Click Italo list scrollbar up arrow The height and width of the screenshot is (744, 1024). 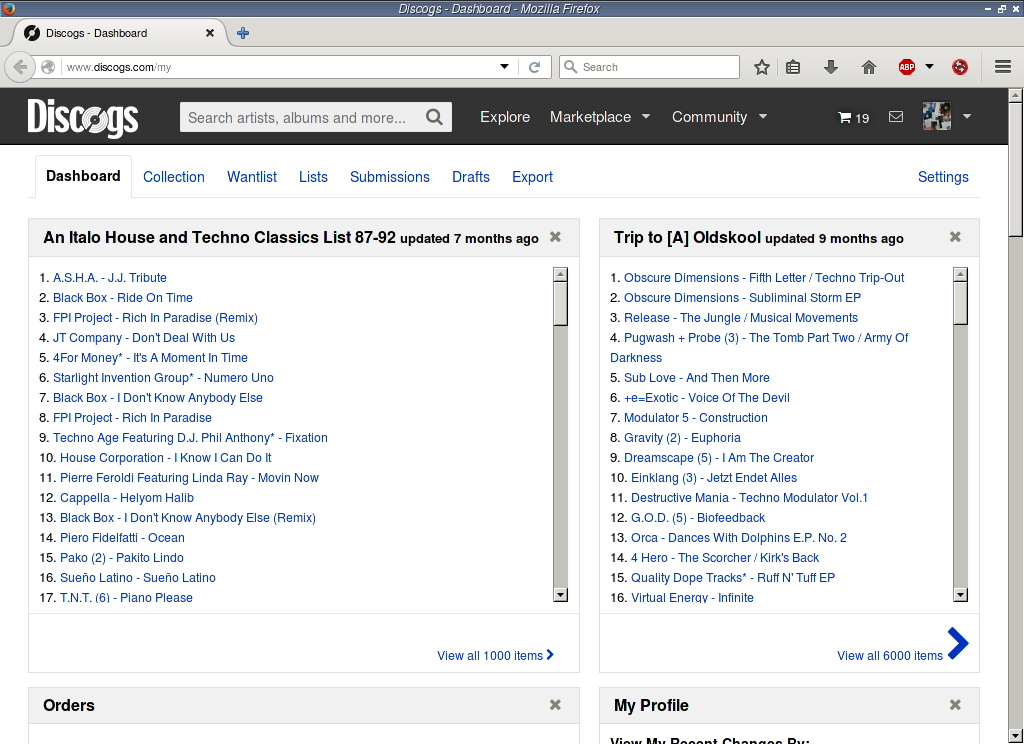pyautogui.click(x=560, y=274)
